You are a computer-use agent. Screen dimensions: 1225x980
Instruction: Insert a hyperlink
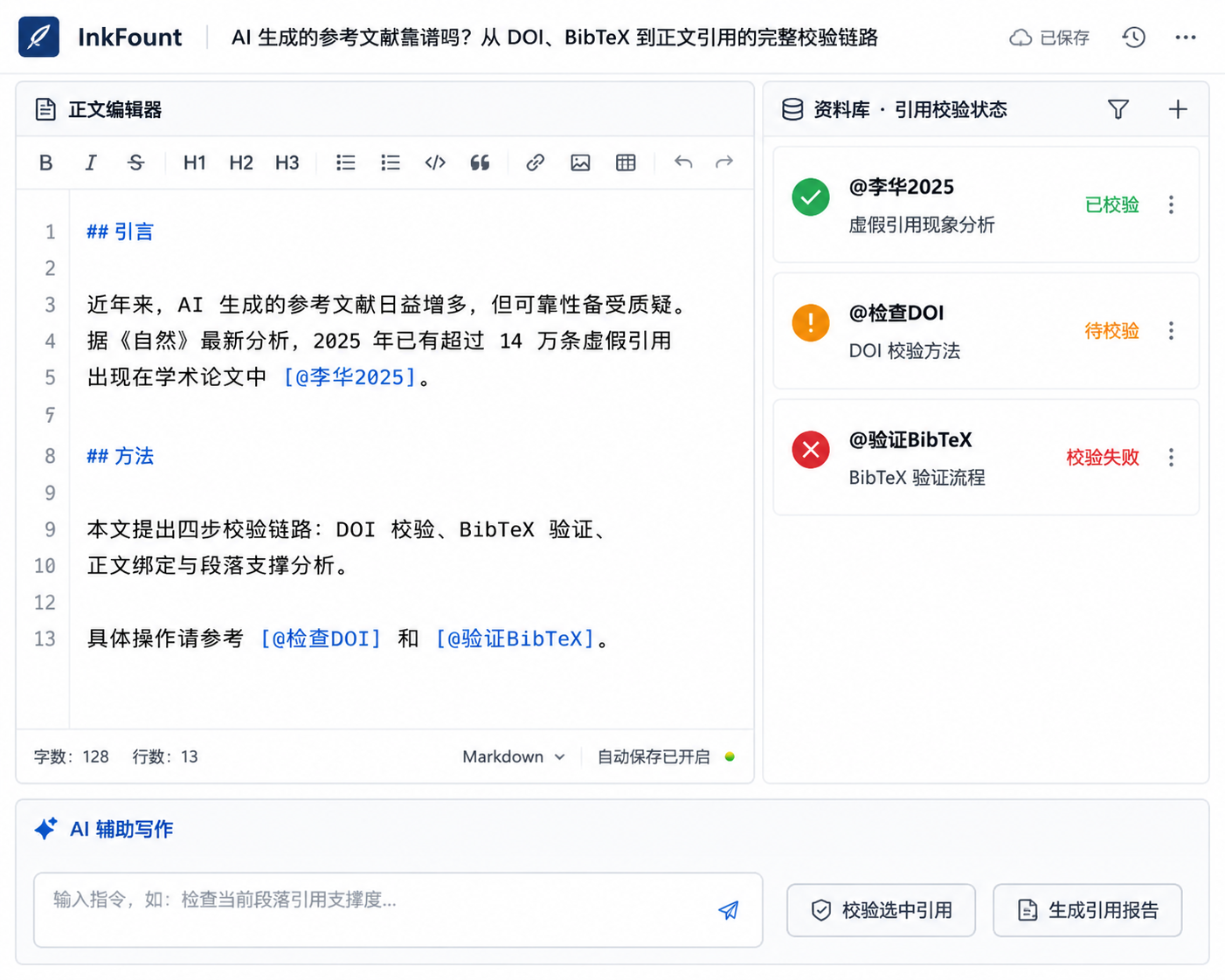[536, 162]
